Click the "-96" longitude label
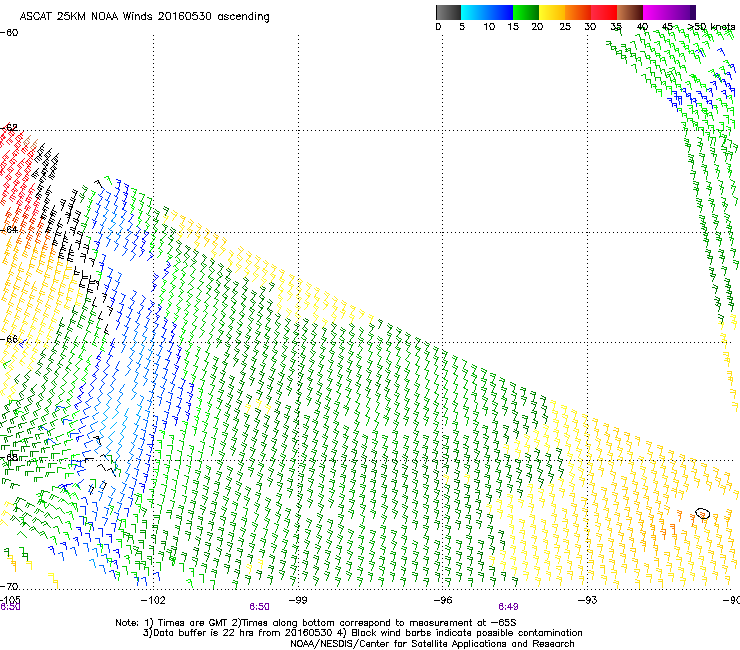740x650 pixels. tap(443, 600)
